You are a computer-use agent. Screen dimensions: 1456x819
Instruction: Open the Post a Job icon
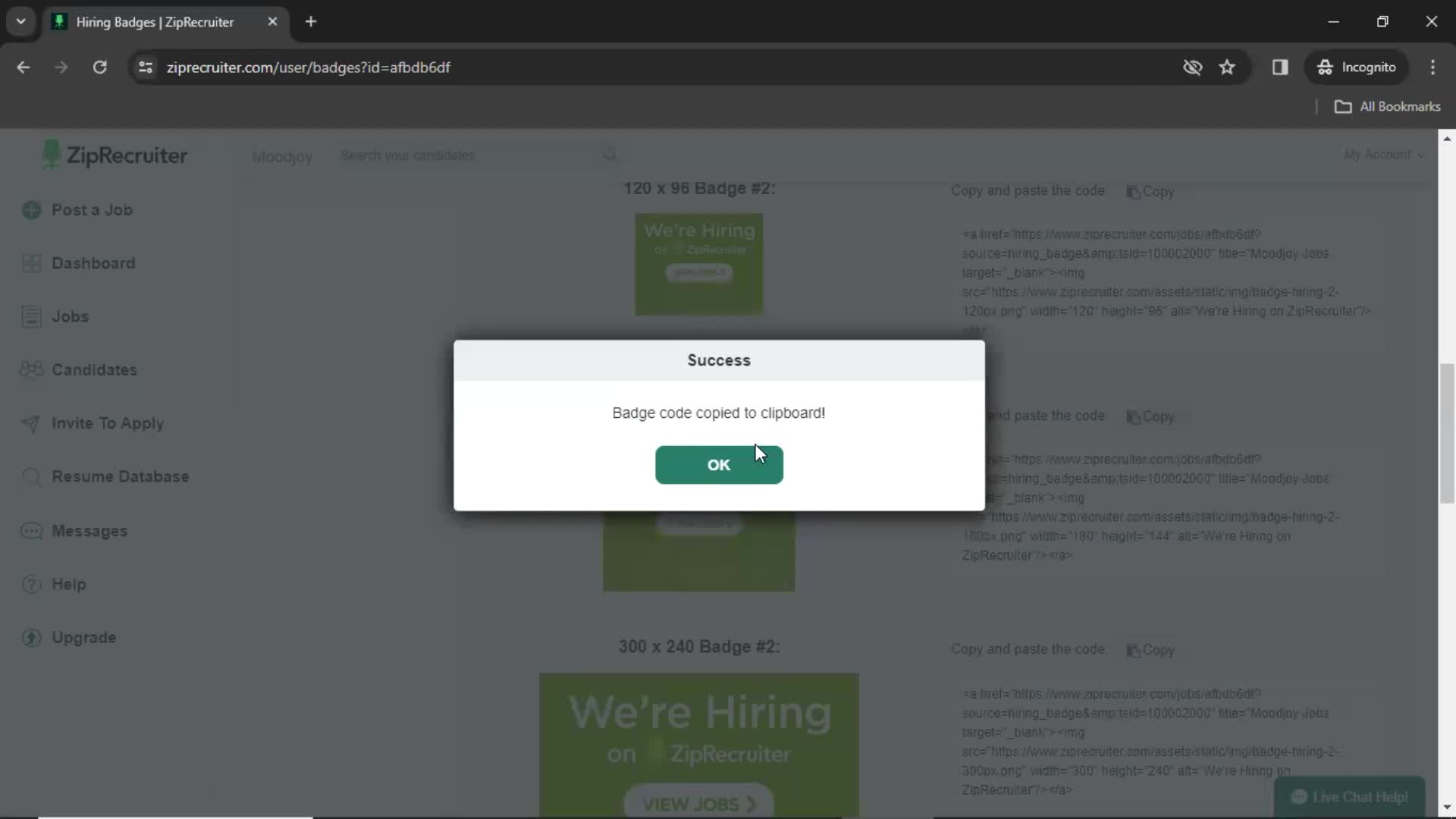(x=31, y=210)
